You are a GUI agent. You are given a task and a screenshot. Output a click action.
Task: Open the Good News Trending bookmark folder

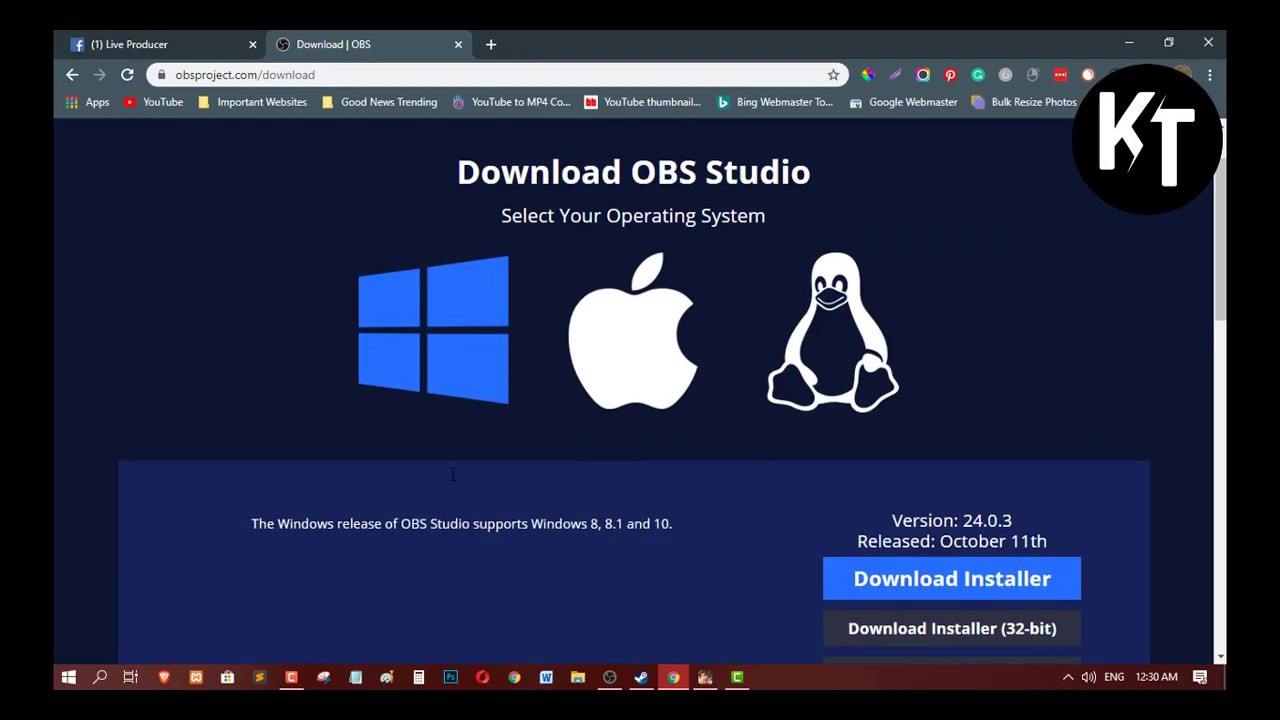coord(379,102)
